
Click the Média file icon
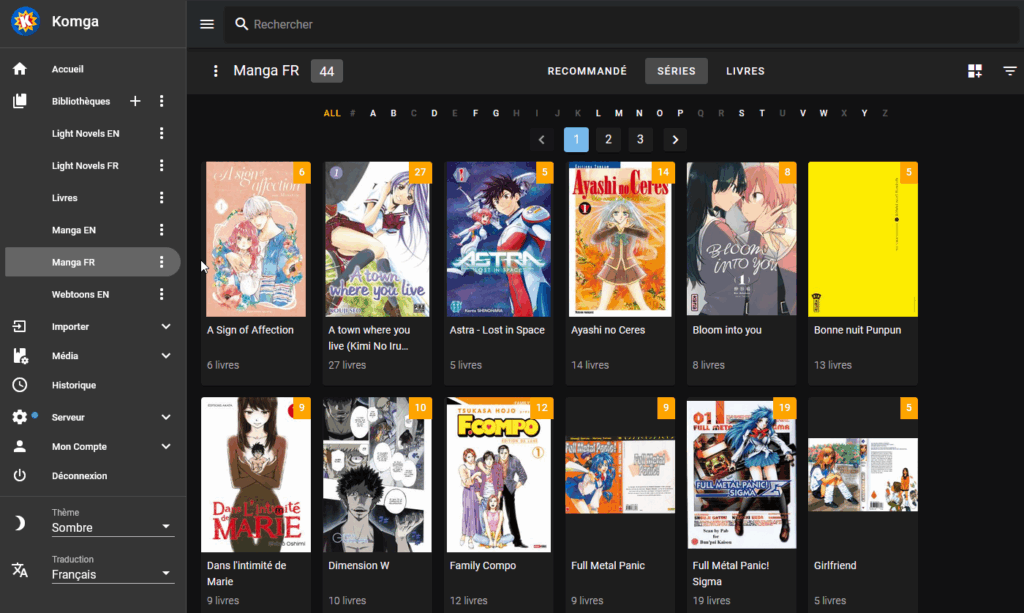click(20, 356)
